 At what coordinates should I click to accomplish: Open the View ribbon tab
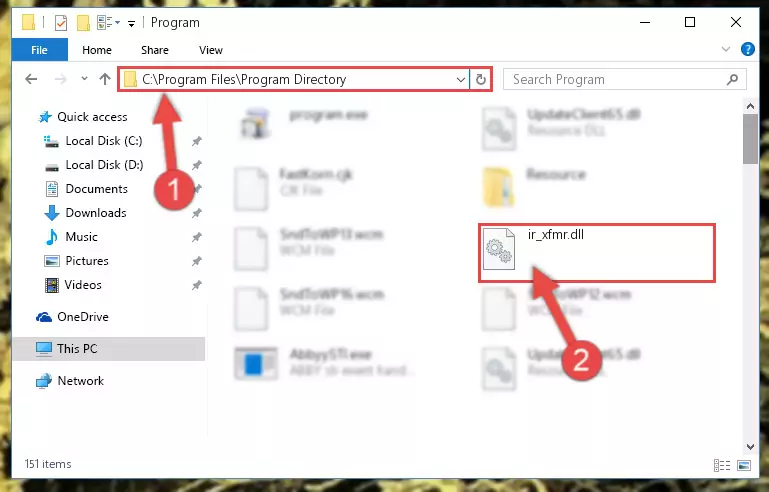click(210, 50)
